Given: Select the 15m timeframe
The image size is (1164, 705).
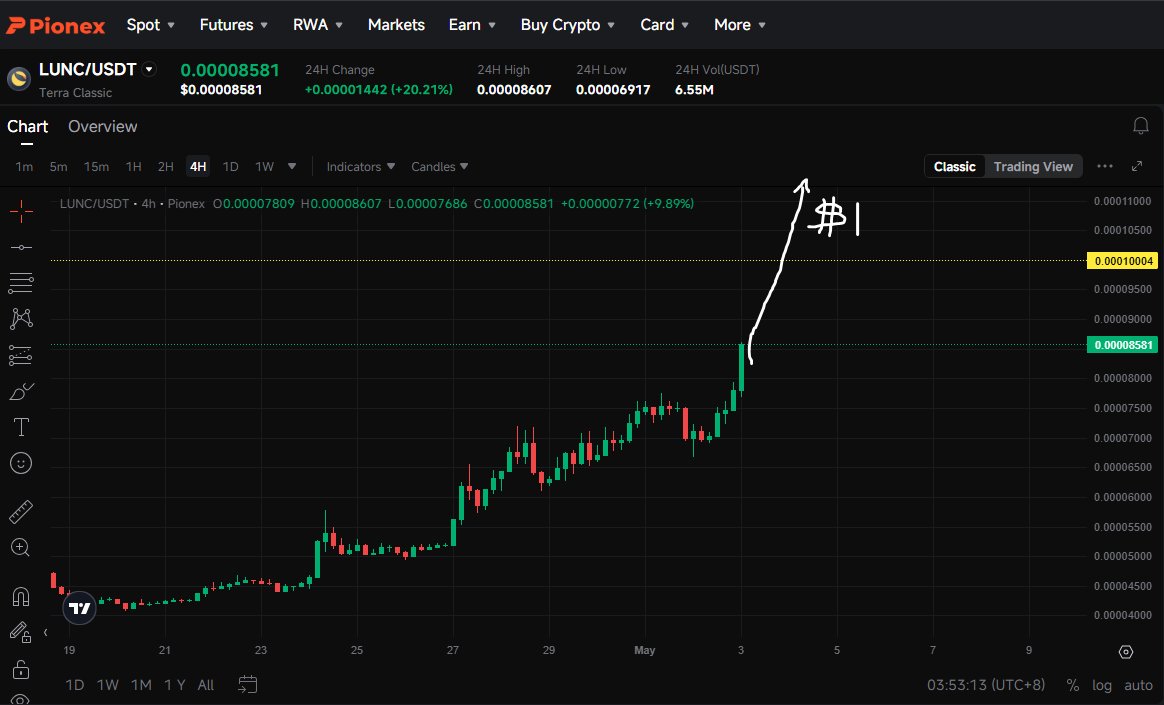Looking at the screenshot, I should point(97,166).
